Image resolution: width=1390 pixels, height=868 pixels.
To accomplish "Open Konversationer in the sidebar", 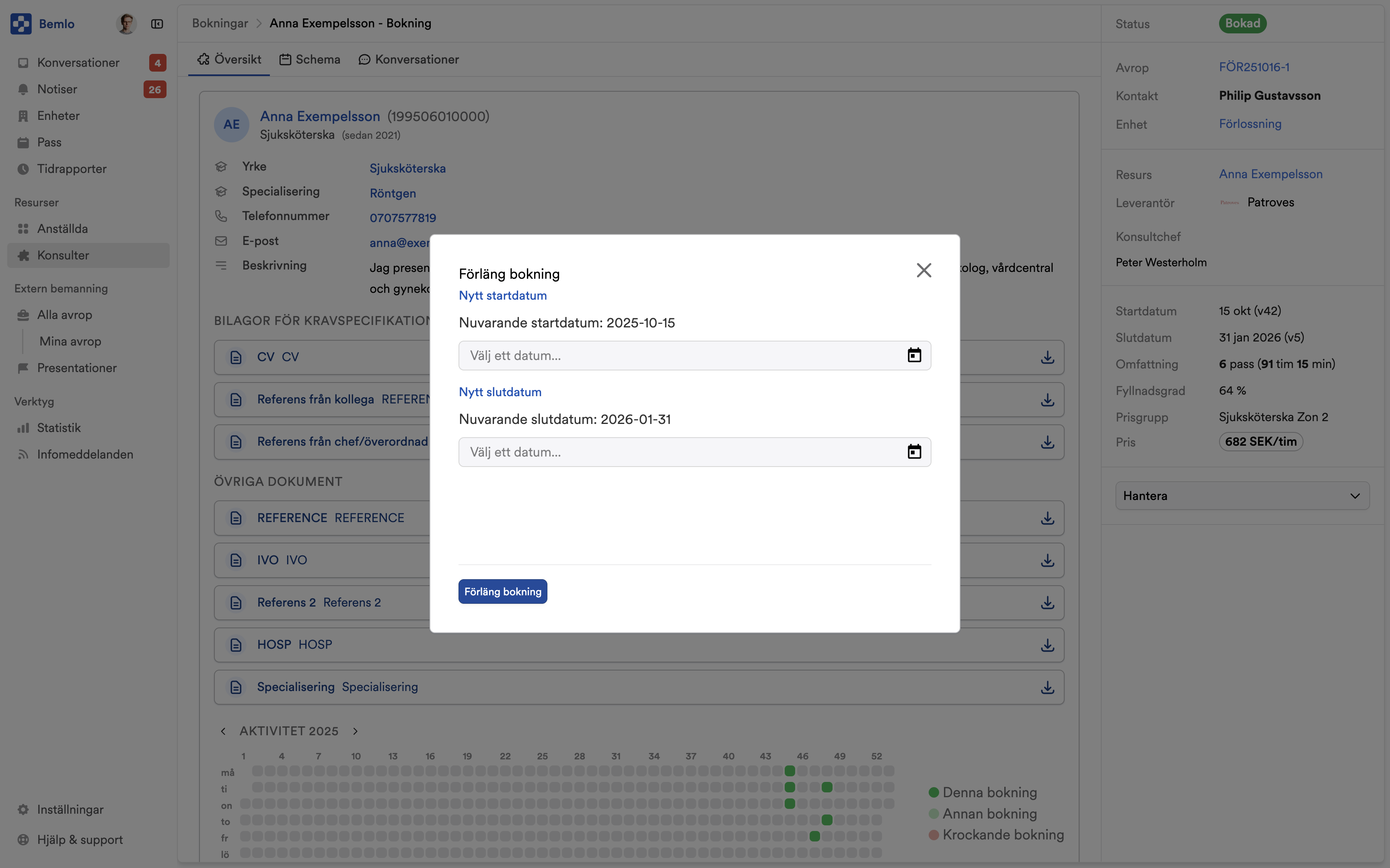I will pyautogui.click(x=88, y=63).
